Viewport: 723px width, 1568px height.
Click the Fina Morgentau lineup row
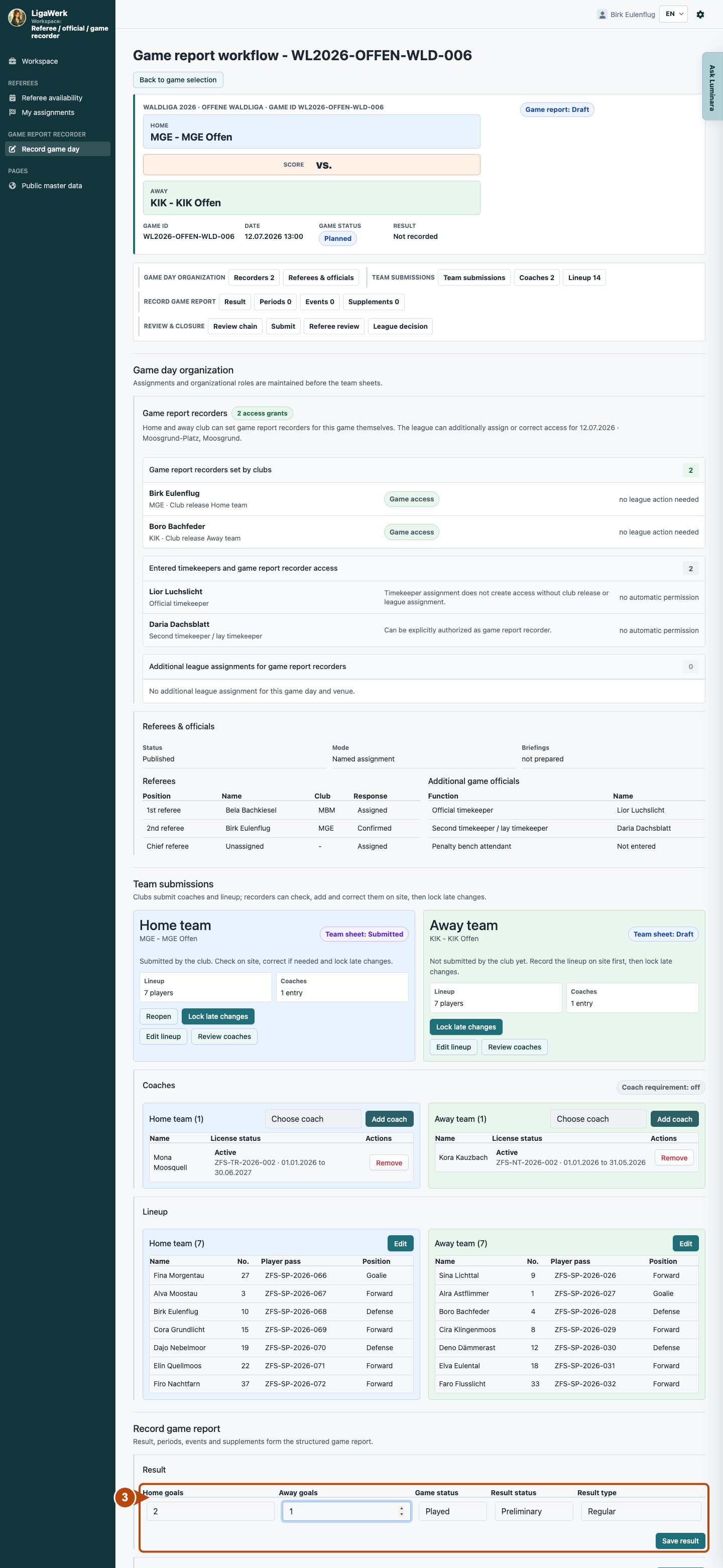tap(281, 1275)
